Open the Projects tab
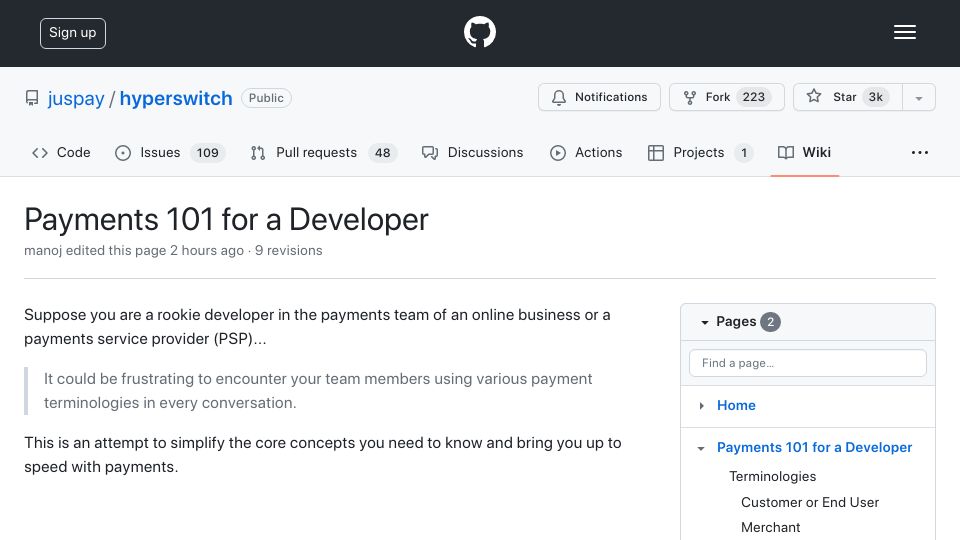The height and width of the screenshot is (540, 960). coord(700,152)
